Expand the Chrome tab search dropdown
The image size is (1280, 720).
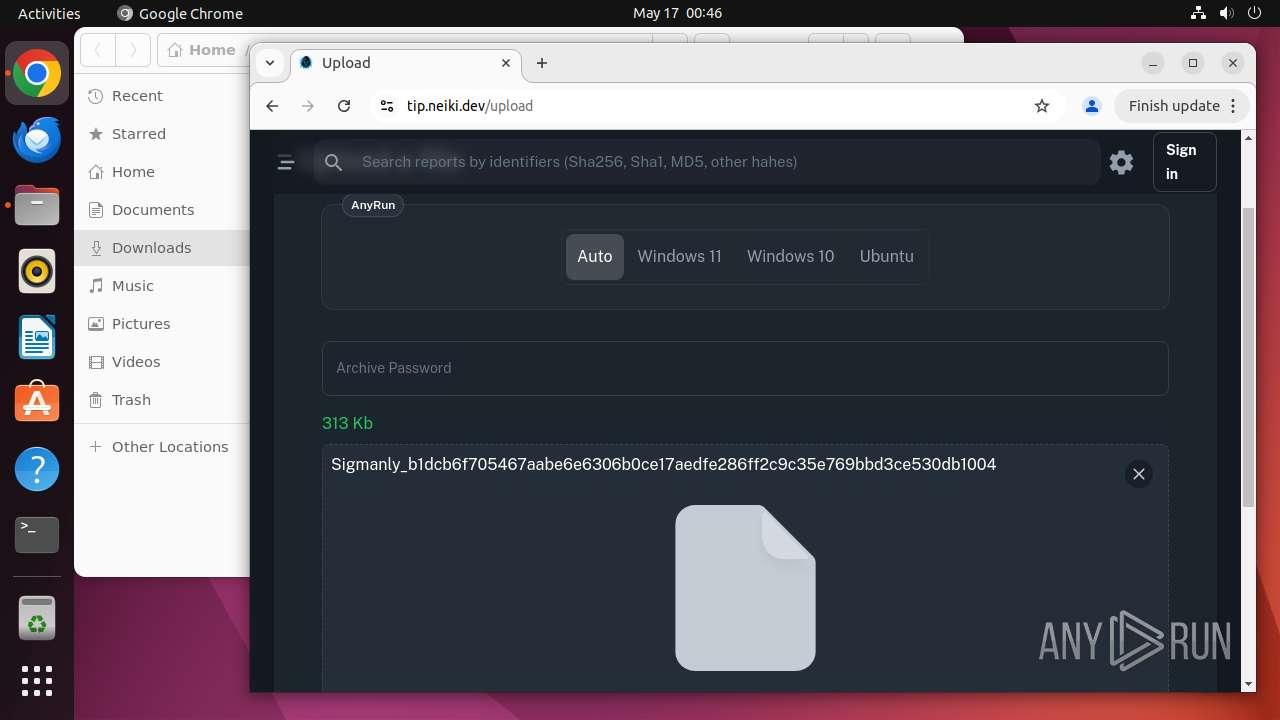pos(270,63)
